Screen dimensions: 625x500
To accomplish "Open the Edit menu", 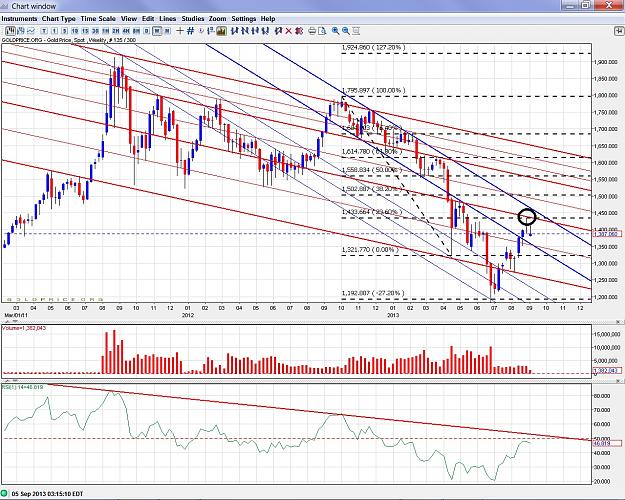I will (148, 19).
